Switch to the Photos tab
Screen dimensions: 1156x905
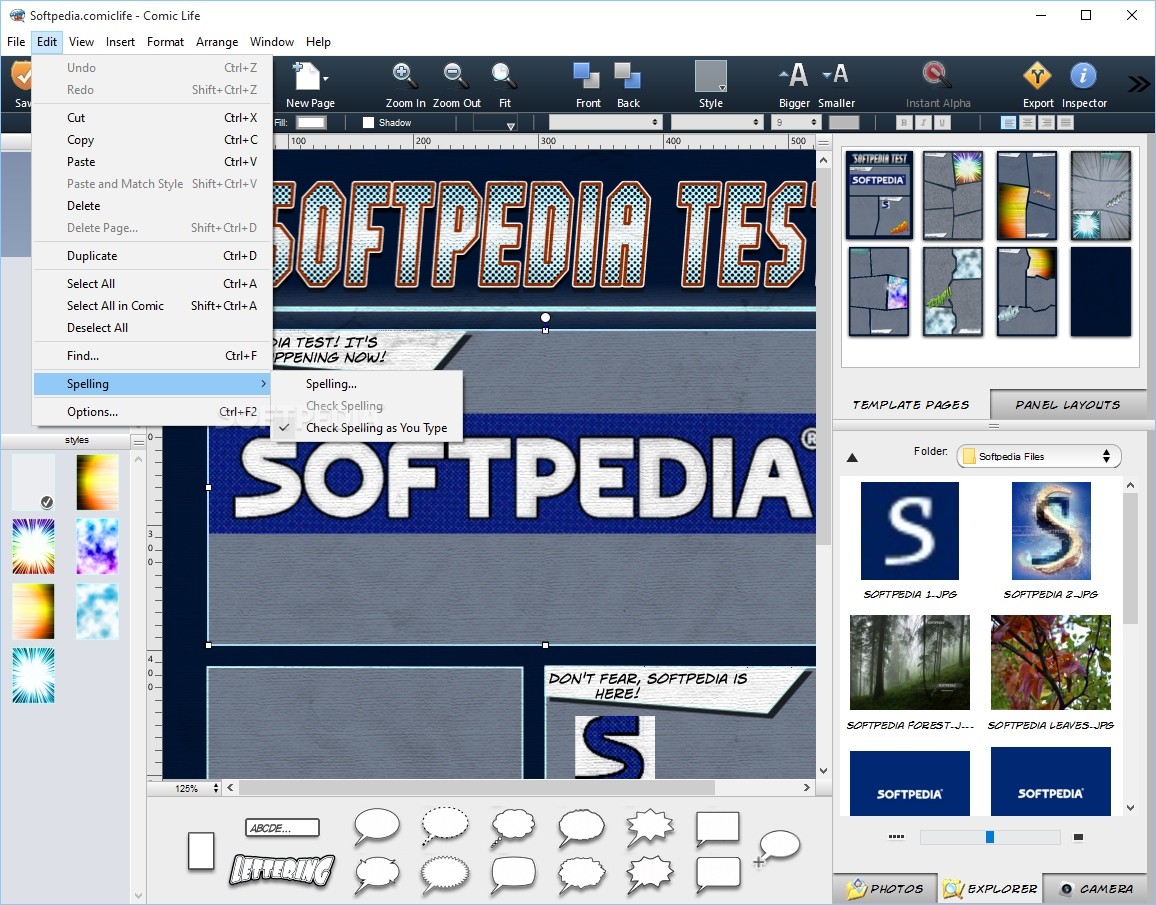click(x=885, y=888)
